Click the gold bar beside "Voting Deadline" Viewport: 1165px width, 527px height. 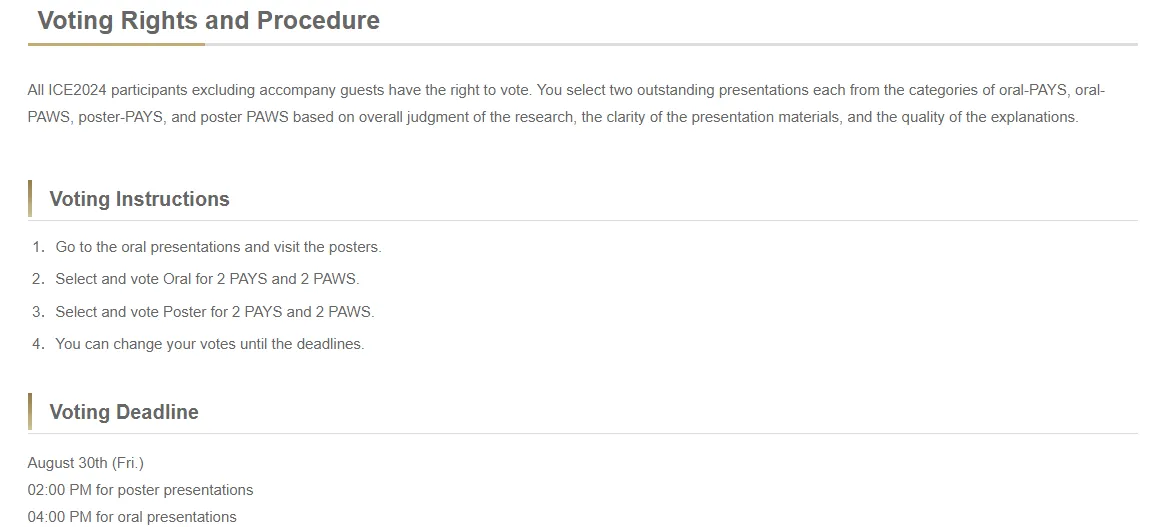(x=30, y=412)
